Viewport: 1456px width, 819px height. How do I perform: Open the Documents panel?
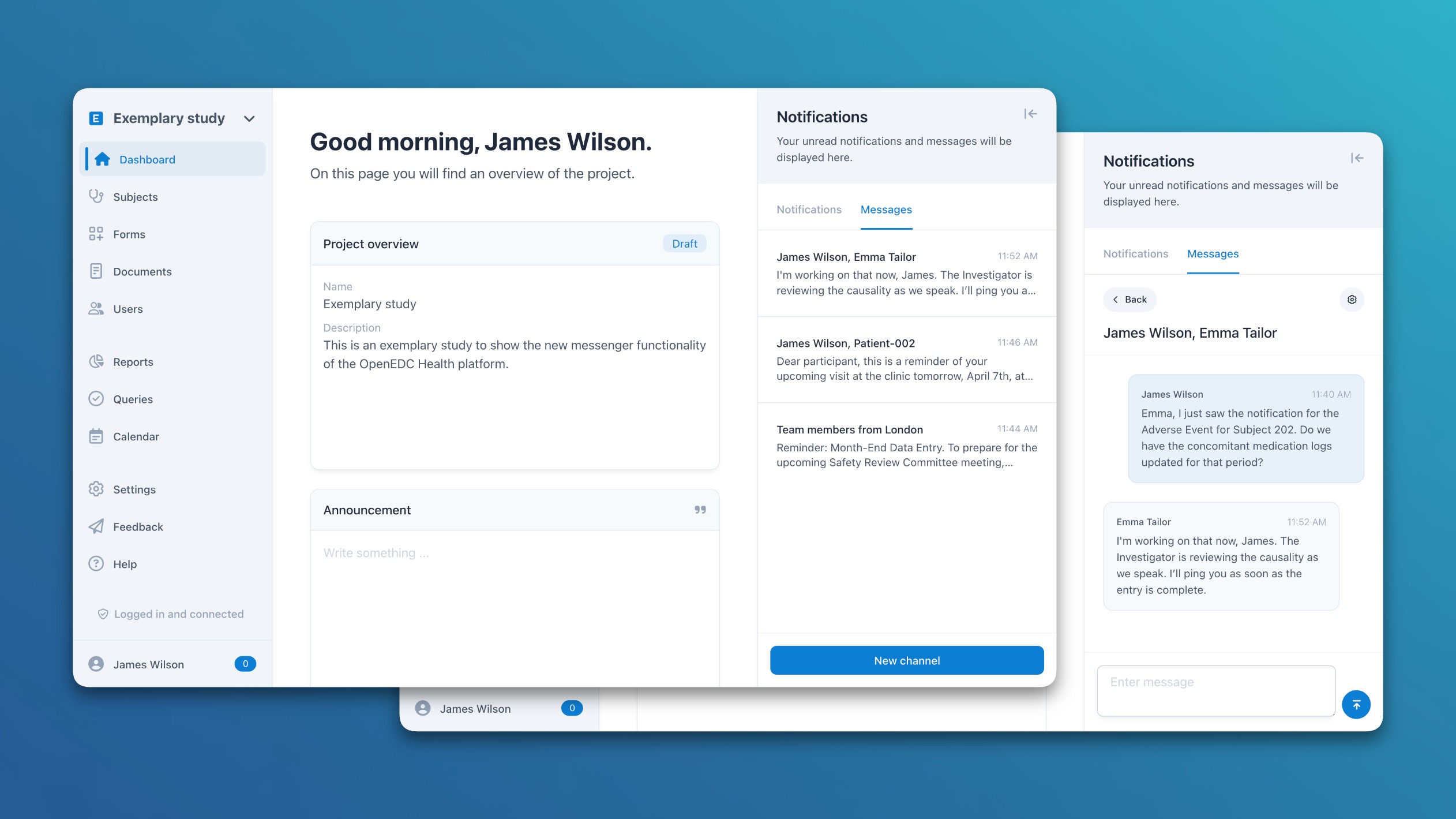click(x=142, y=271)
